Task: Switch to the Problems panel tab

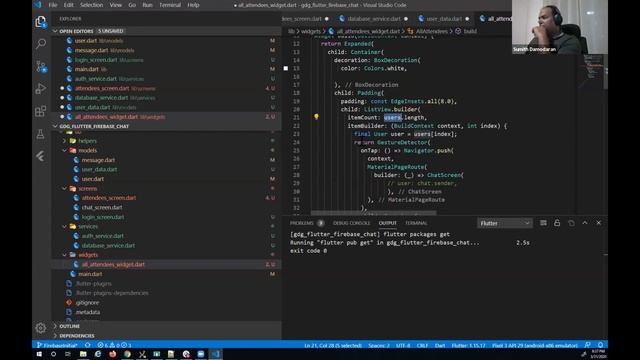Action: pyautogui.click(x=301, y=223)
